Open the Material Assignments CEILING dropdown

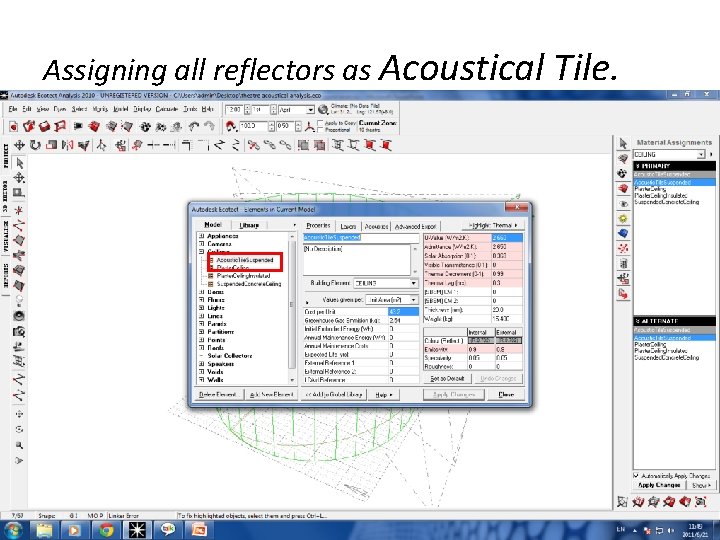point(701,154)
